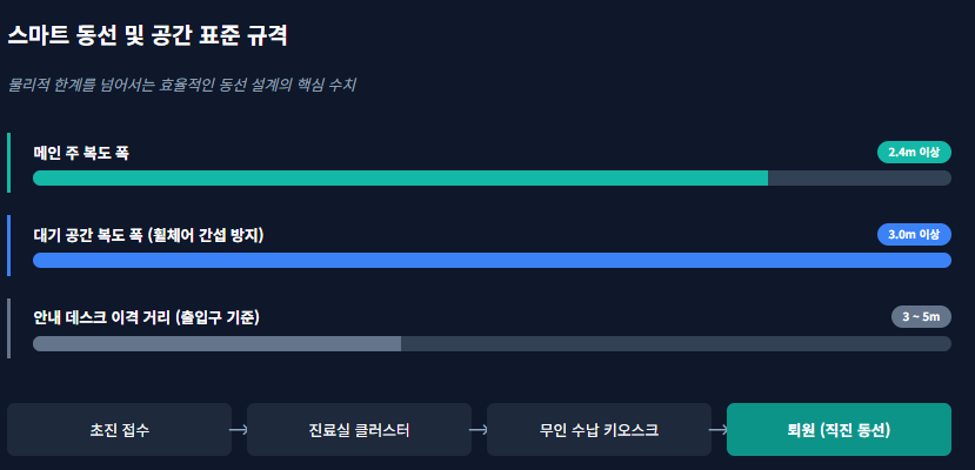Click the 퇴원 (직진 동선) button
This screenshot has height=470, width=975.
839,430
